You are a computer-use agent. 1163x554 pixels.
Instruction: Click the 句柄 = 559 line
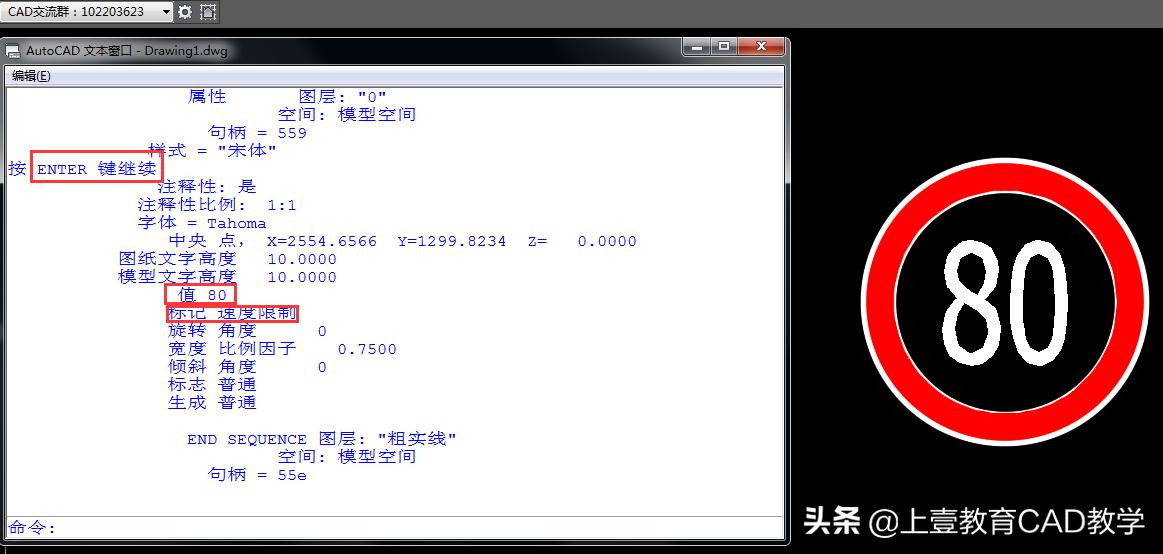pos(257,133)
